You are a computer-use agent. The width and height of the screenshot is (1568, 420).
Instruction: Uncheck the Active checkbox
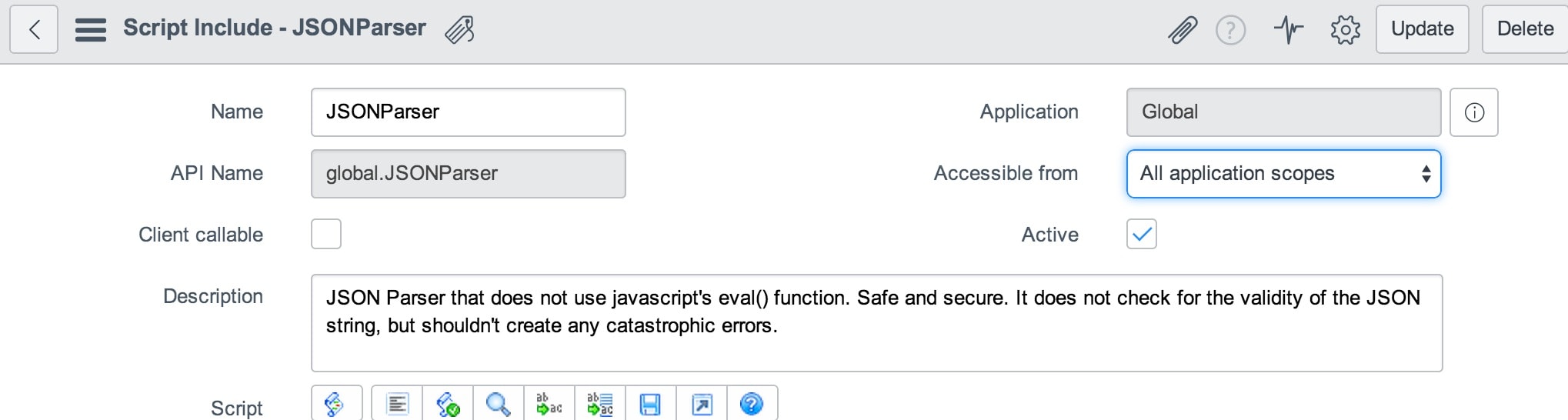pyautogui.click(x=1142, y=234)
